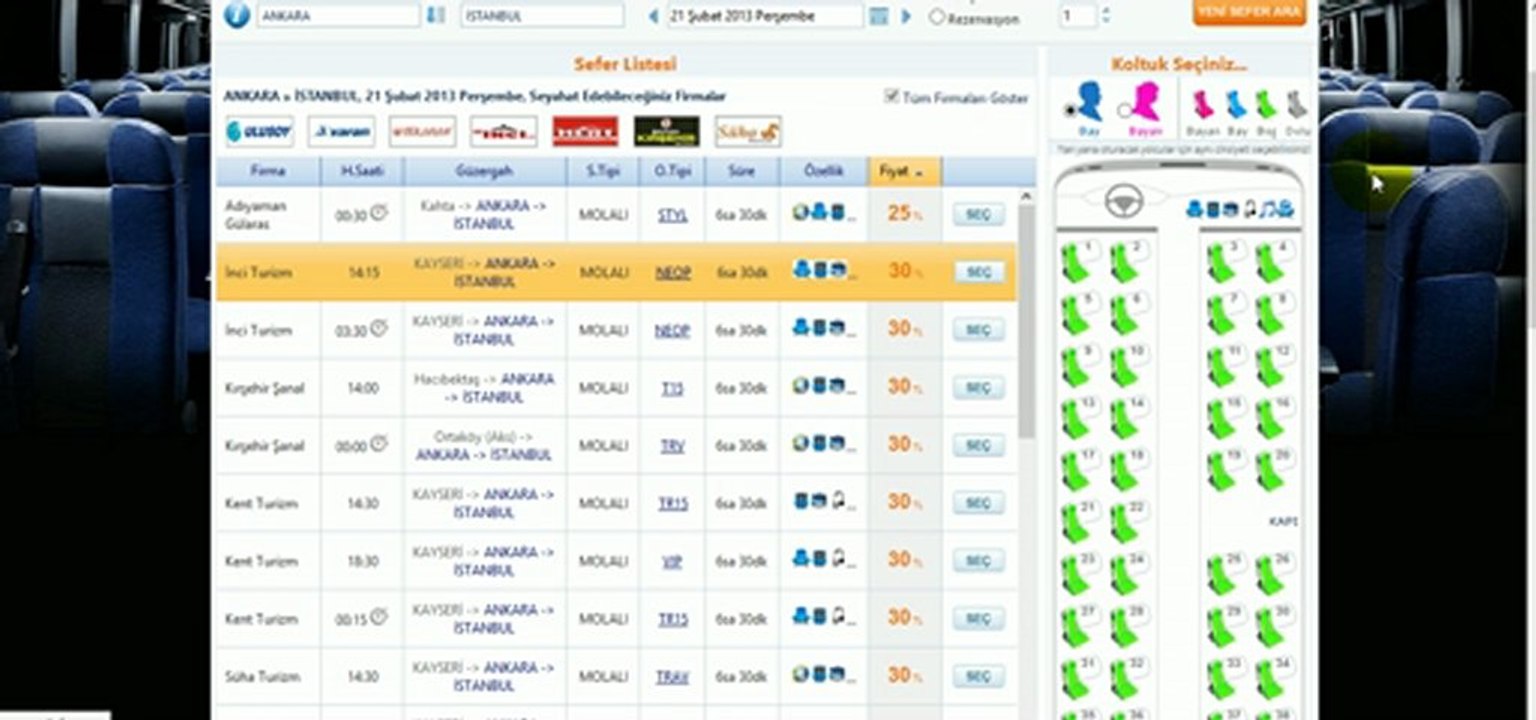Filter by the Süha company logo
The width and height of the screenshot is (1536, 720).
tap(748, 131)
